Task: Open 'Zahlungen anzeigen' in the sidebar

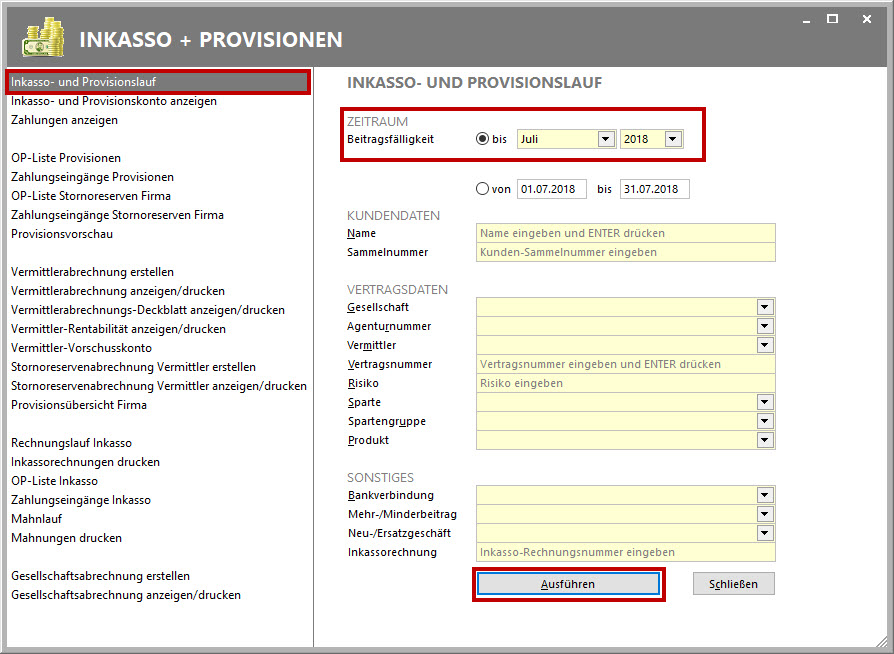Action: click(64, 120)
